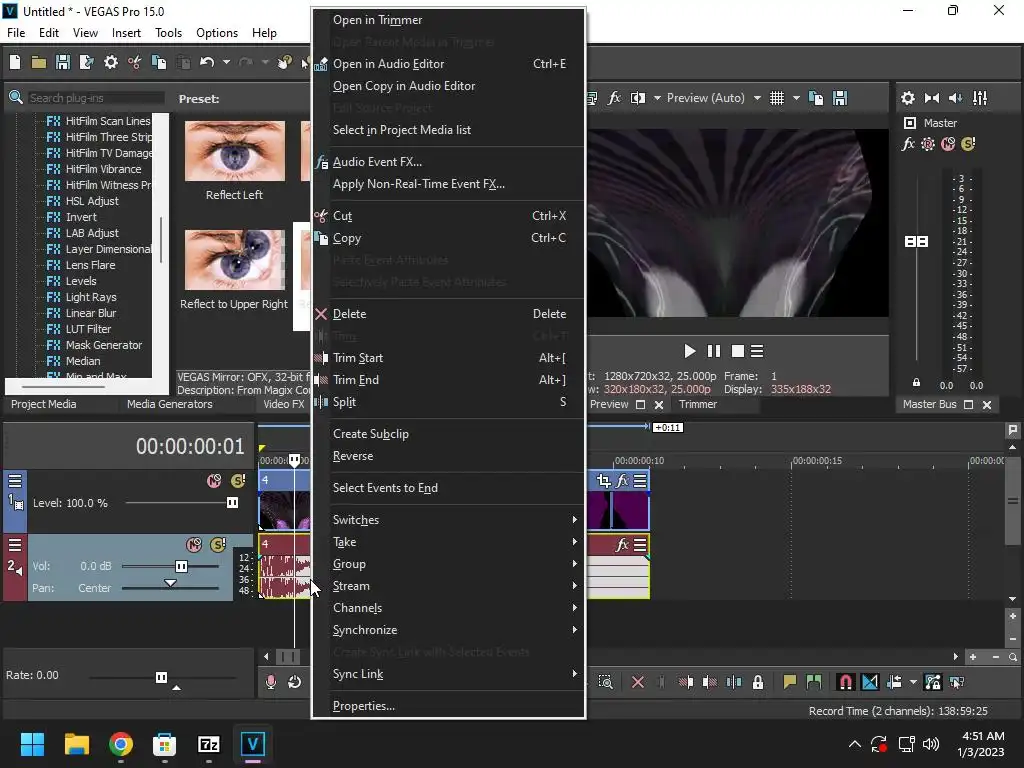1024x768 pixels.
Task: Click the Overlays grid icon in preview
Action: (x=776, y=98)
